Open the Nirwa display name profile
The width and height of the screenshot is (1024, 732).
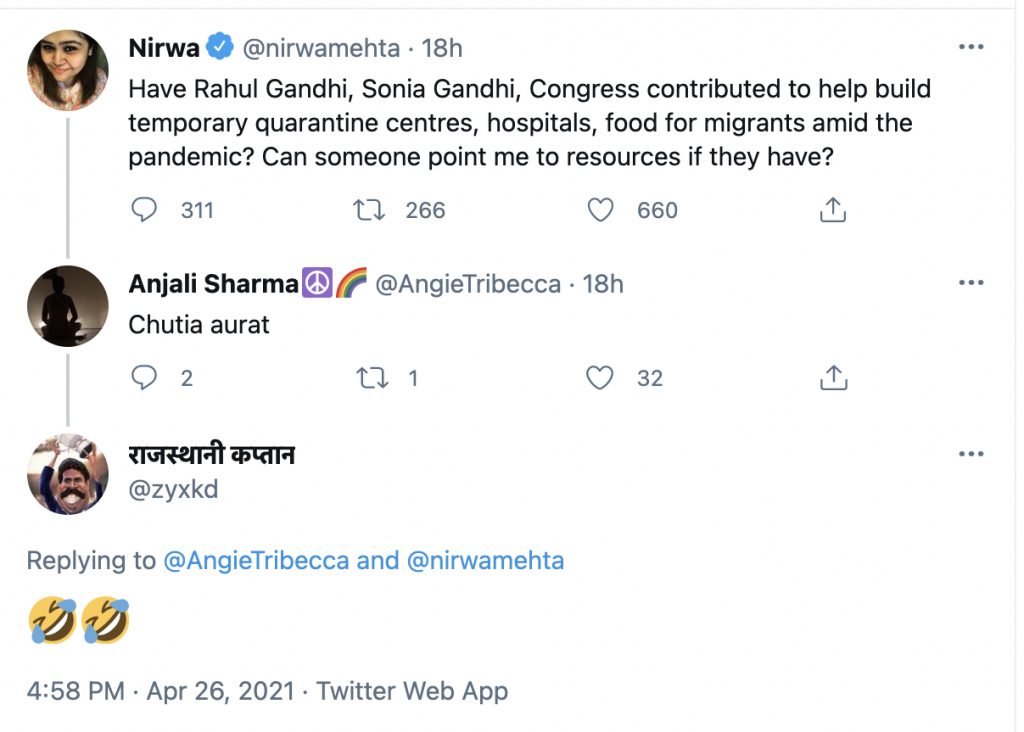click(164, 47)
